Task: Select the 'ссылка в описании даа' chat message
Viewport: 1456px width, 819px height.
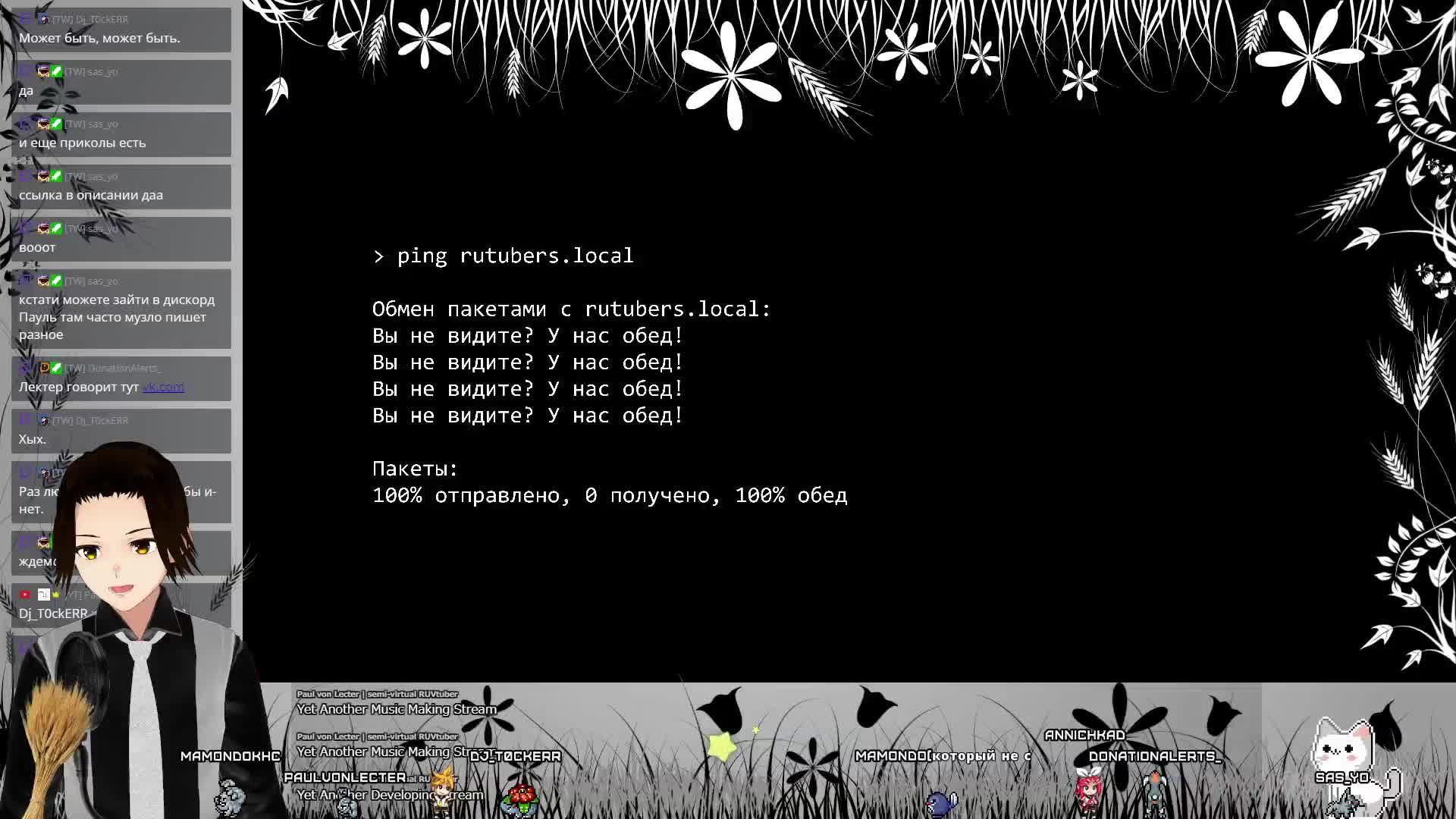Action: 91,195
